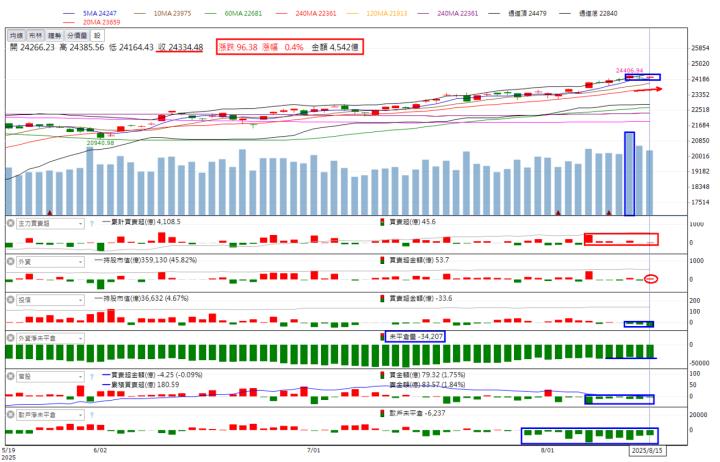Screen dimensions: 720x462
Task: Toggle the red 240MA 22361 legend line
Action: [x=305, y=13]
